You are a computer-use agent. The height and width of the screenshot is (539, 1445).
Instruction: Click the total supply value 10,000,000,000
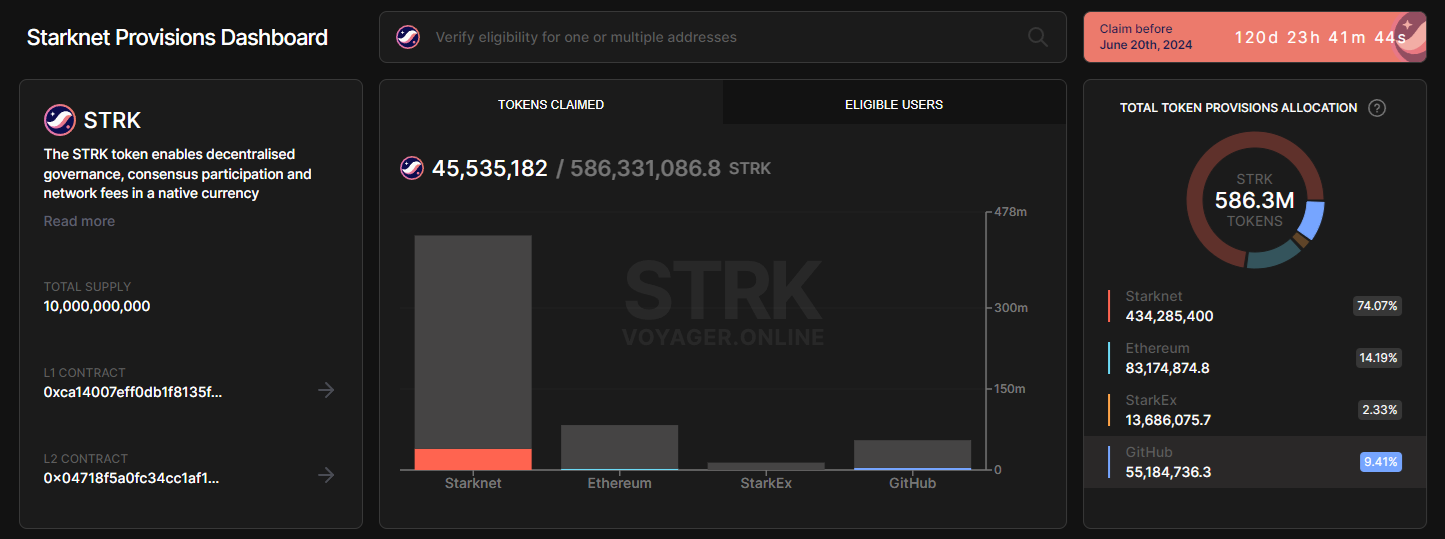point(97,306)
